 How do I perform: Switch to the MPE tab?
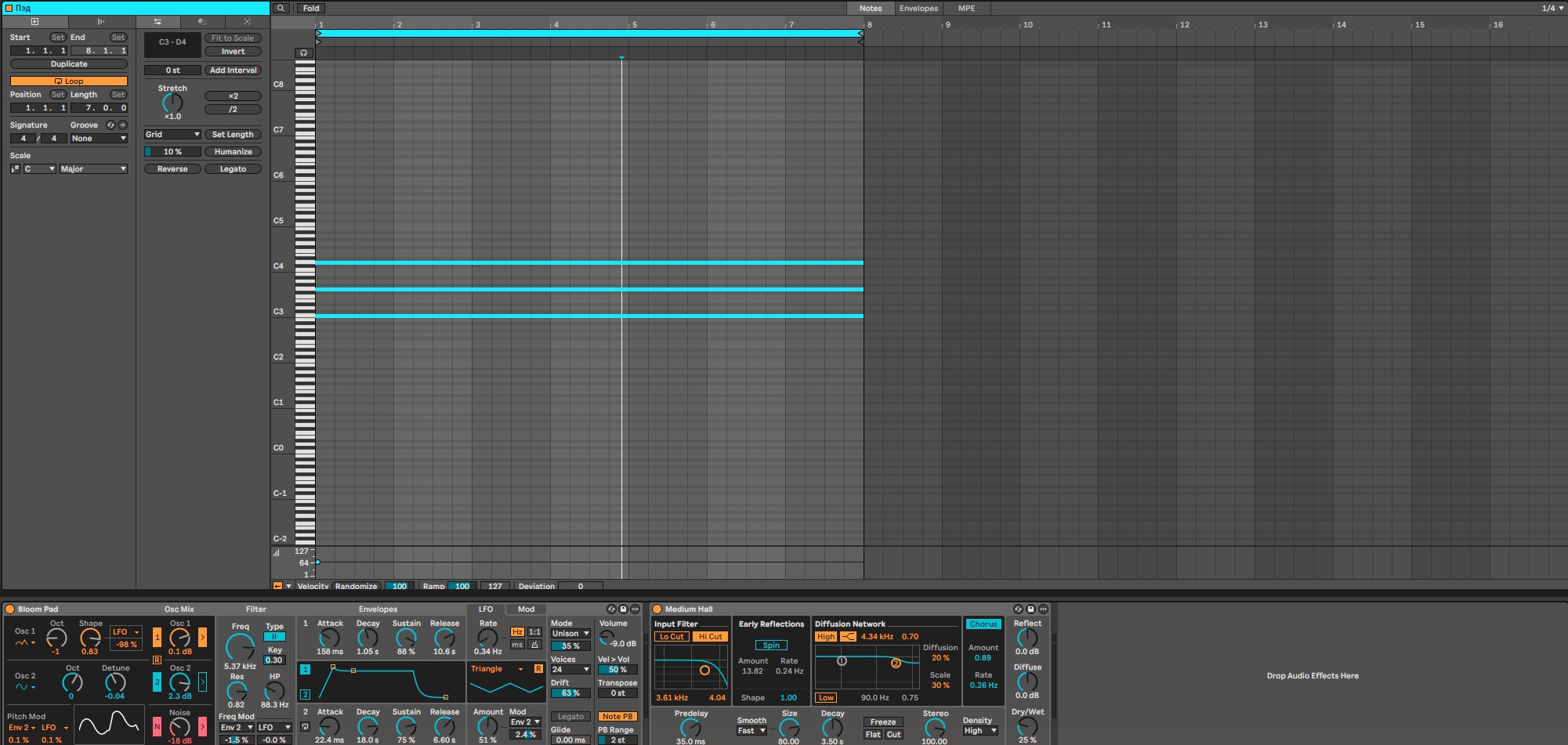[x=967, y=9]
